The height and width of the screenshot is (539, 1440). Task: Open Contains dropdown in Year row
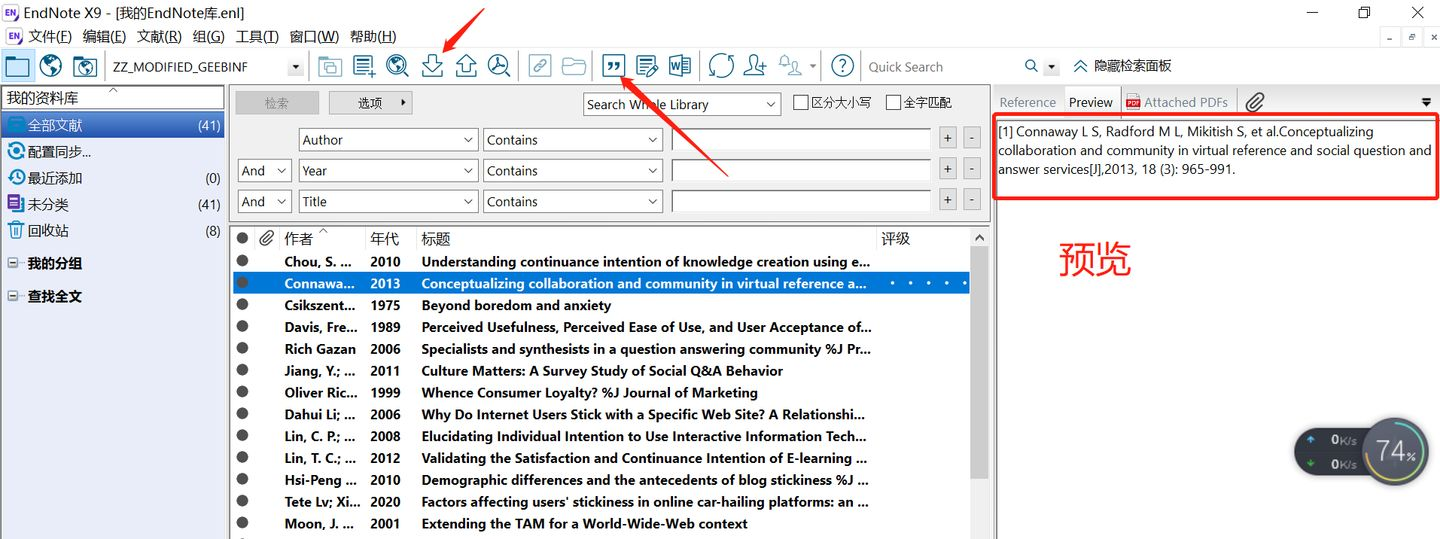coord(573,171)
